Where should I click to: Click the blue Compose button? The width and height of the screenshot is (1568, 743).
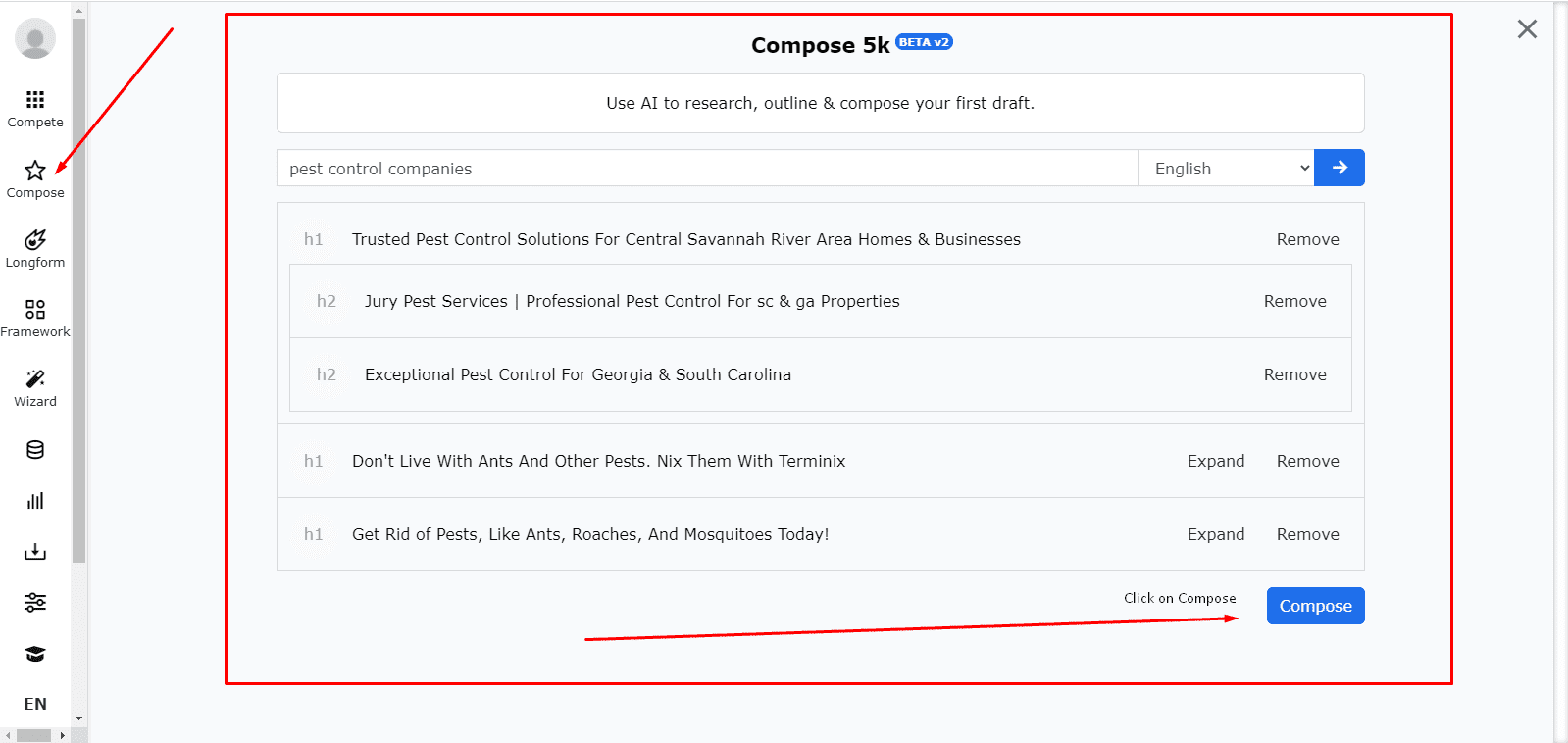pyautogui.click(x=1315, y=606)
